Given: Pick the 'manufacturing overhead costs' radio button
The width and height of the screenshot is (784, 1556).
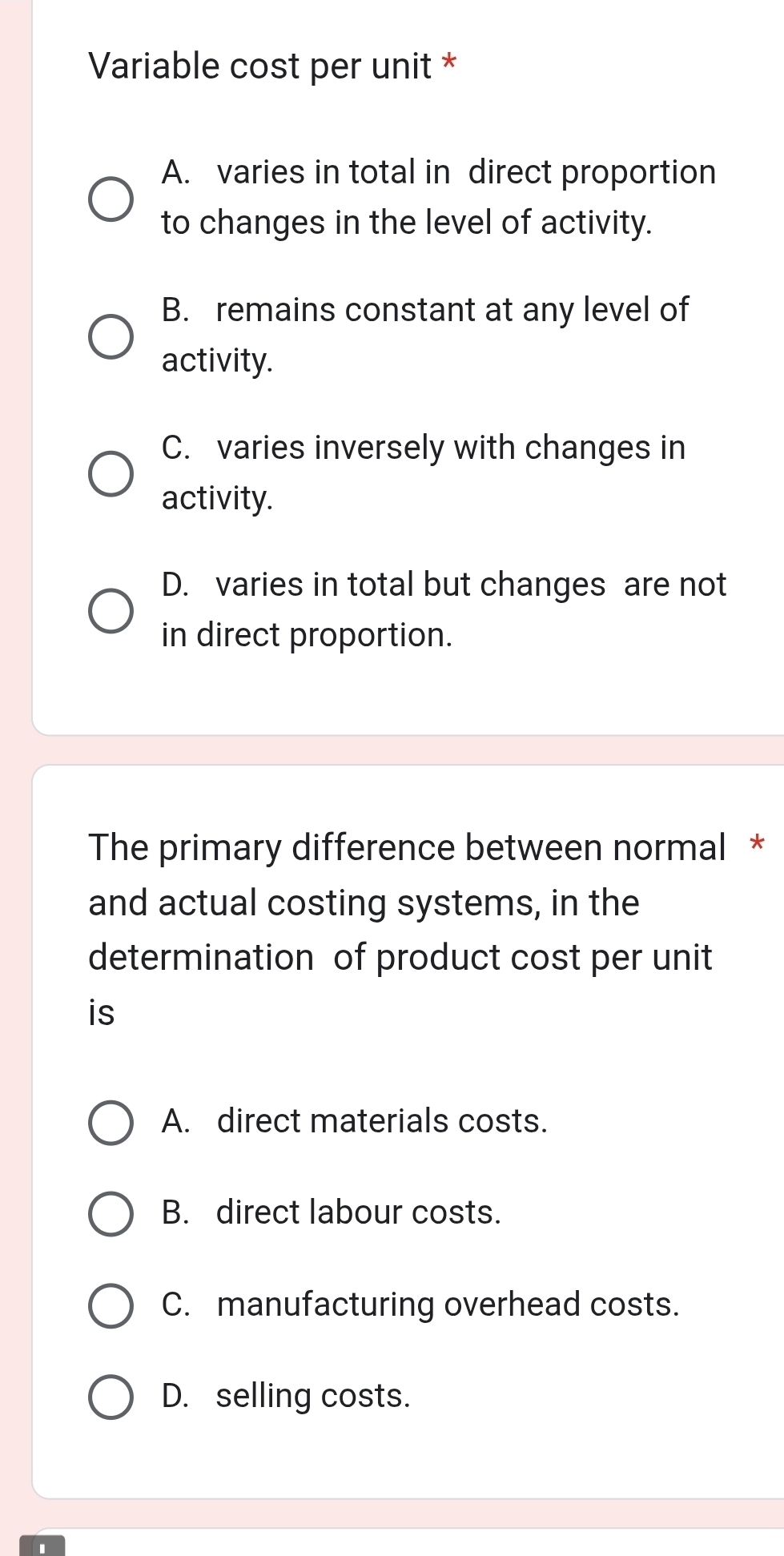Looking at the screenshot, I should [x=111, y=1306].
